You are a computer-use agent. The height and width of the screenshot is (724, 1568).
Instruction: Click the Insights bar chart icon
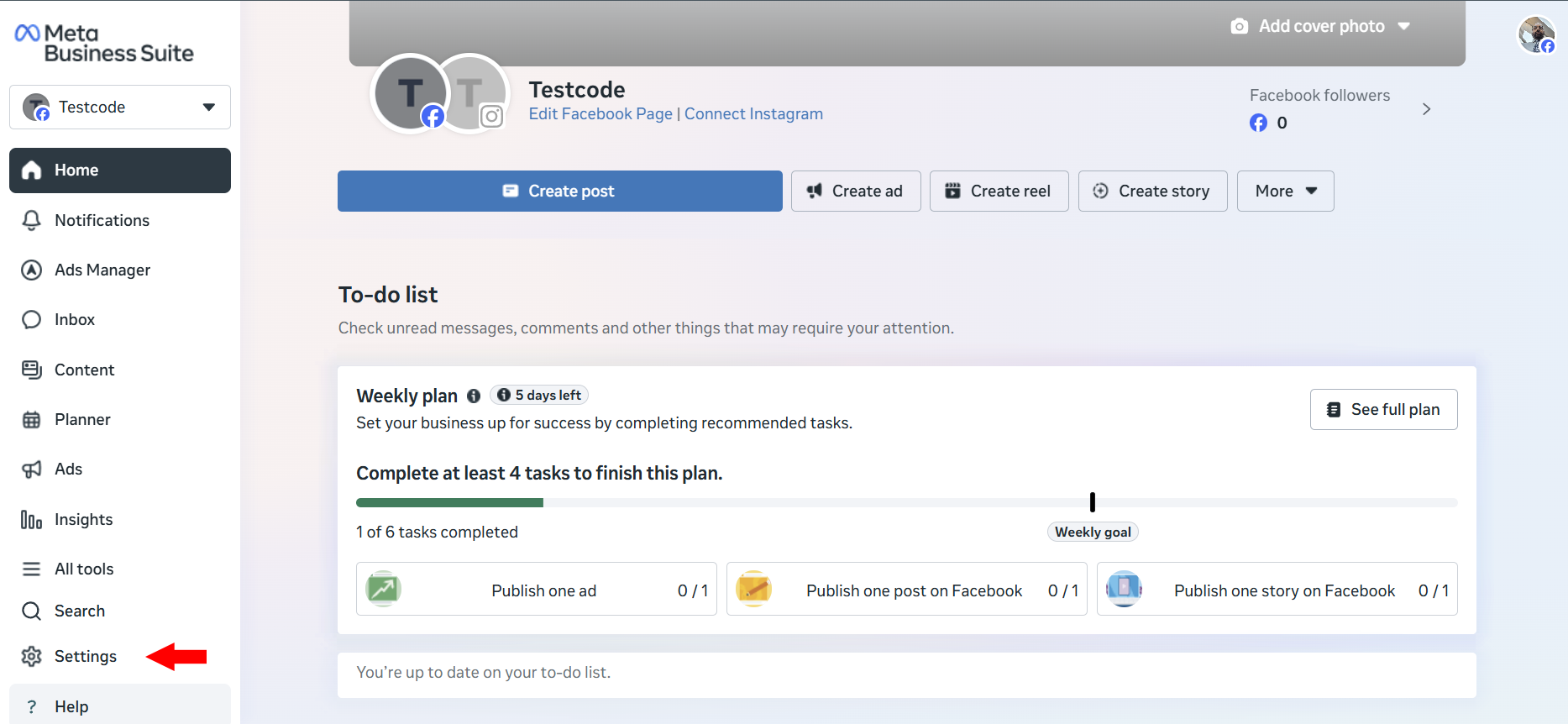click(31, 519)
